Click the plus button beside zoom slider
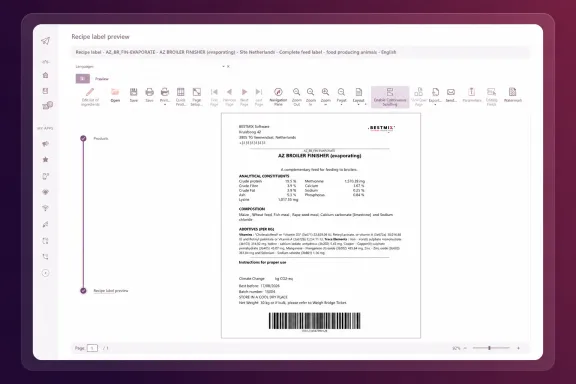Viewport: 576px width, 384px height. click(518, 348)
